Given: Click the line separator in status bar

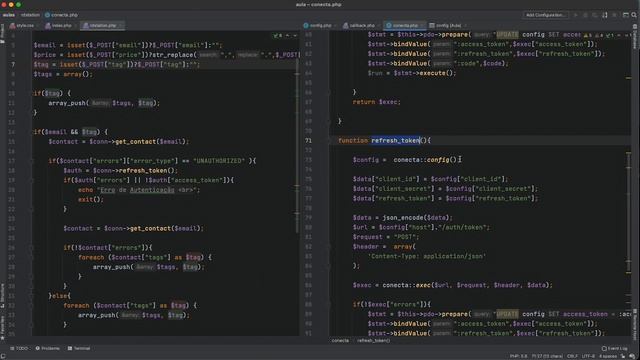Looking at the screenshot, I should pyautogui.click(x=572, y=356).
